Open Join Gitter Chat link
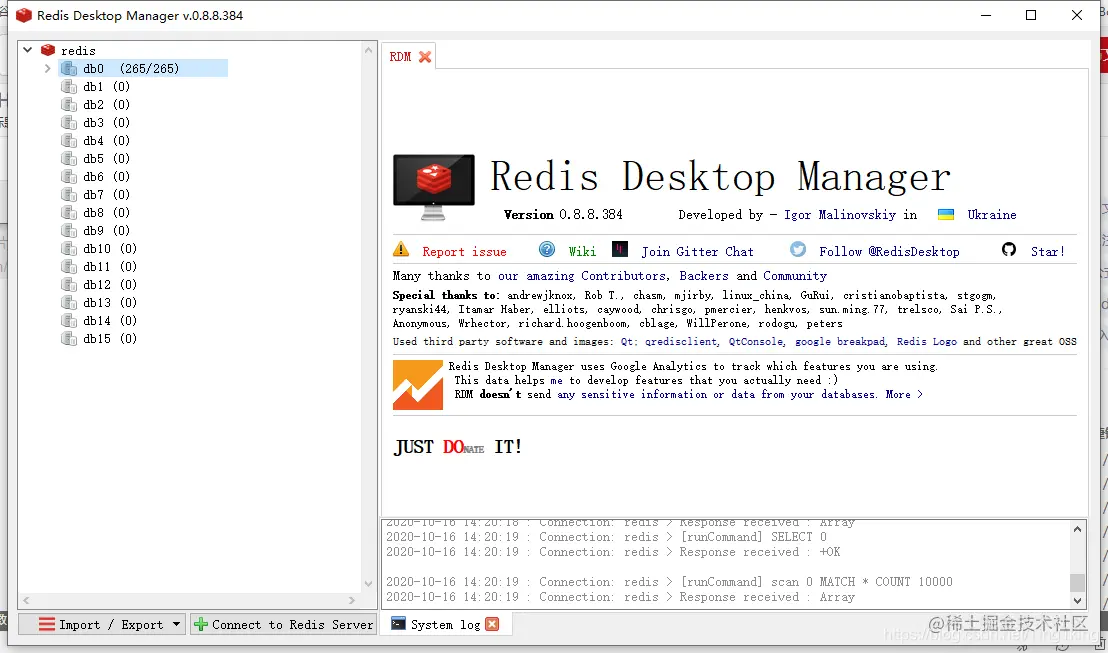The height and width of the screenshot is (653, 1108). click(x=697, y=252)
